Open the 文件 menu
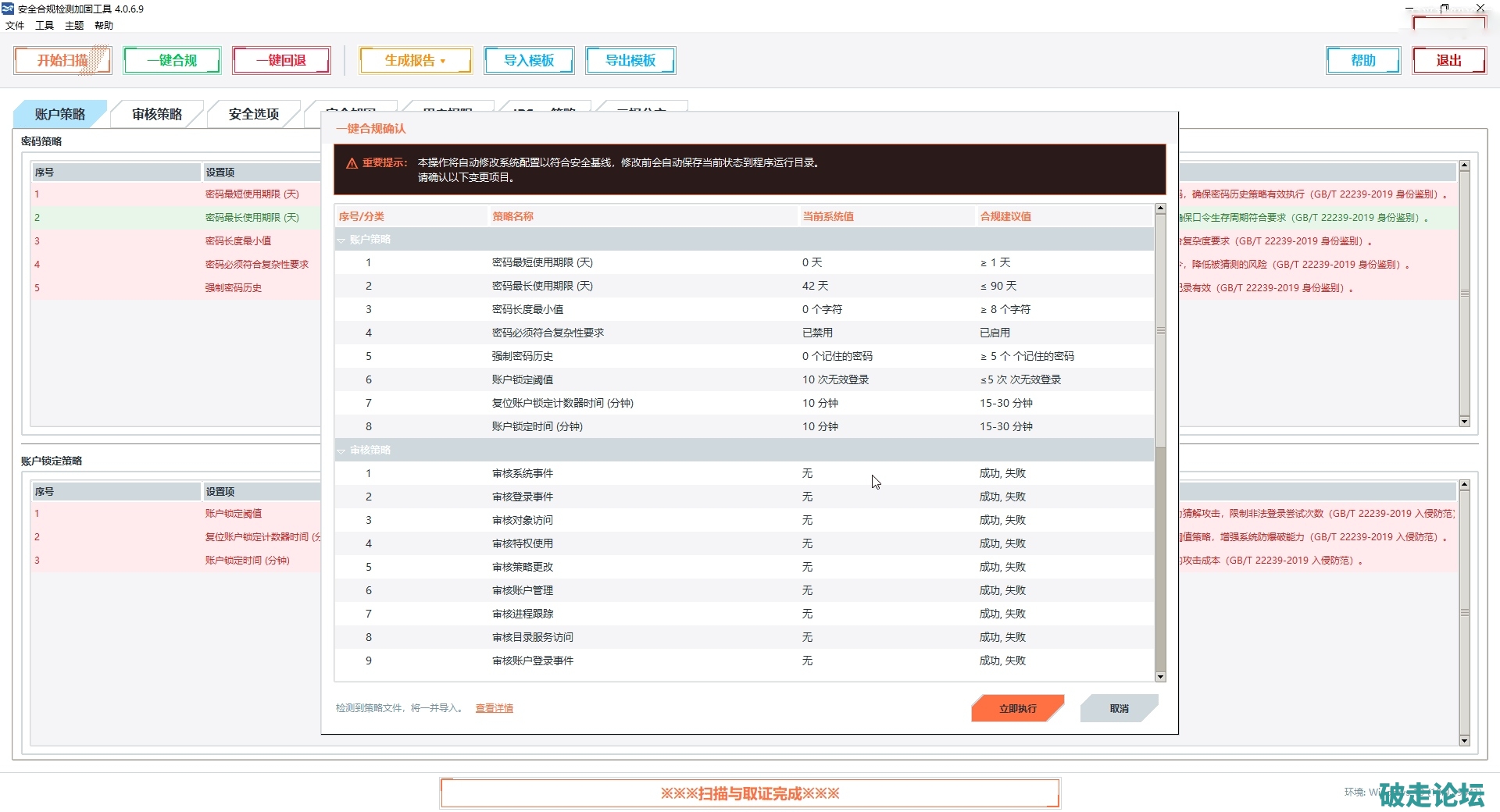 pyautogui.click(x=15, y=26)
